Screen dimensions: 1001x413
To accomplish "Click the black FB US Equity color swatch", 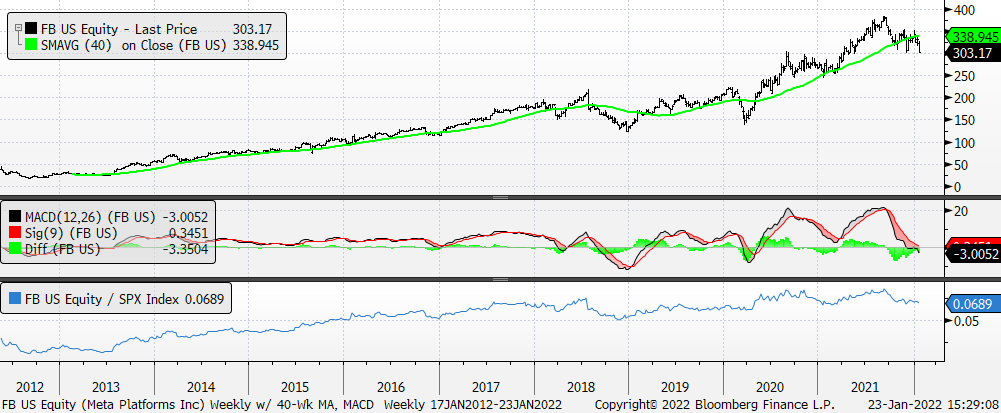I will click(31, 29).
